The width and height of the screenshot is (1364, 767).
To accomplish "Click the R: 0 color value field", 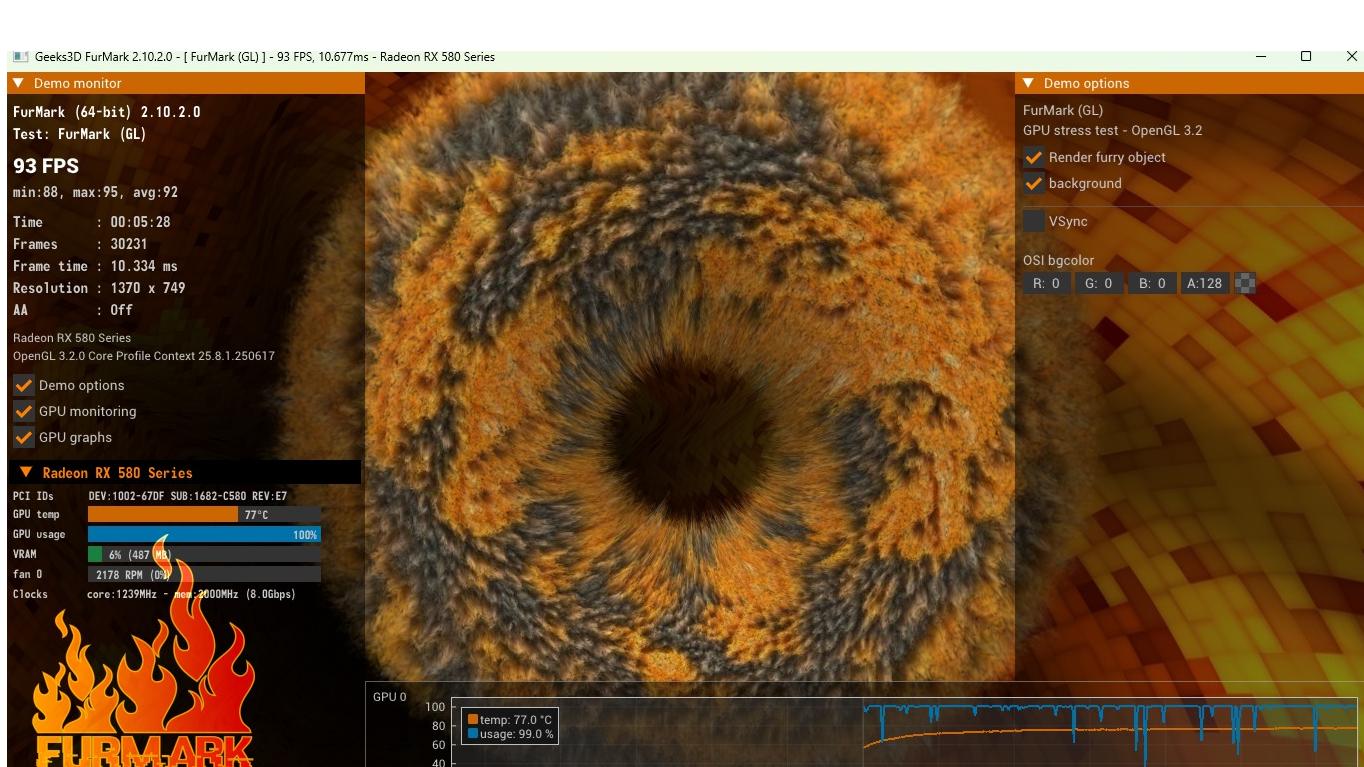I will tap(1047, 283).
